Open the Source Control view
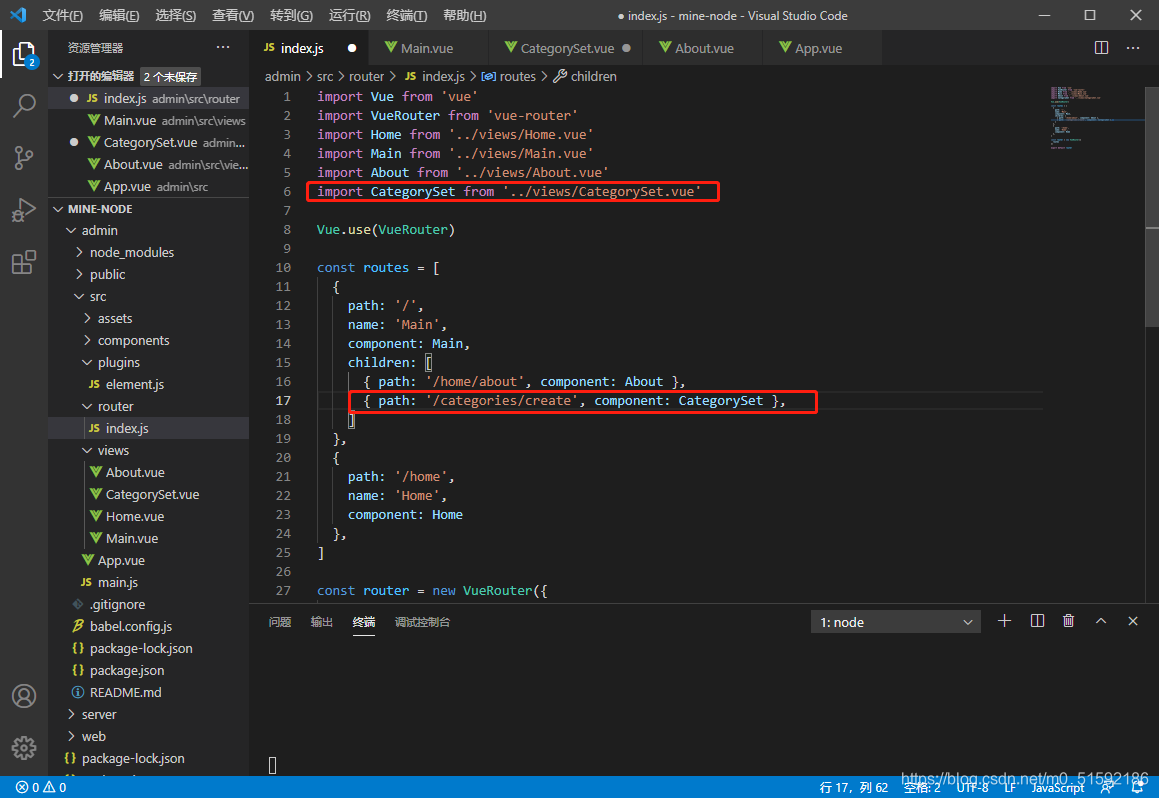Image resolution: width=1159 pixels, height=798 pixels. coord(24,157)
